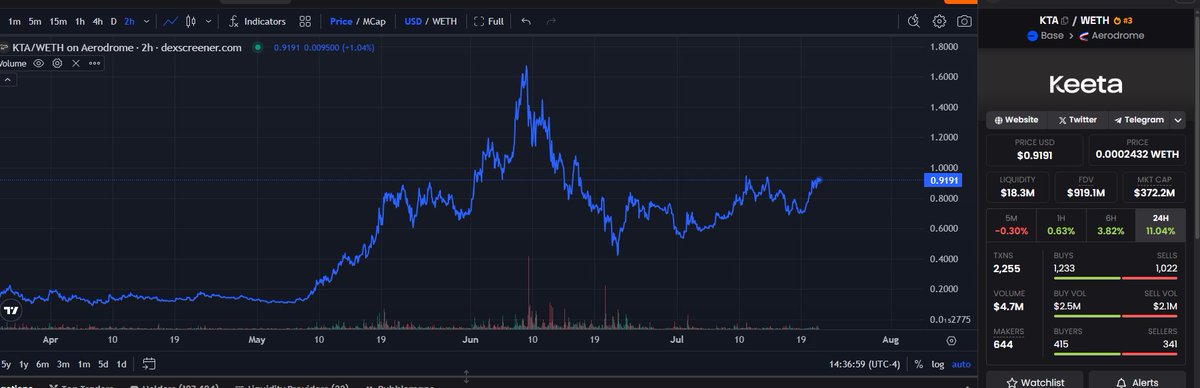Switch chart to MCap display
The image size is (1200, 388).
point(373,20)
